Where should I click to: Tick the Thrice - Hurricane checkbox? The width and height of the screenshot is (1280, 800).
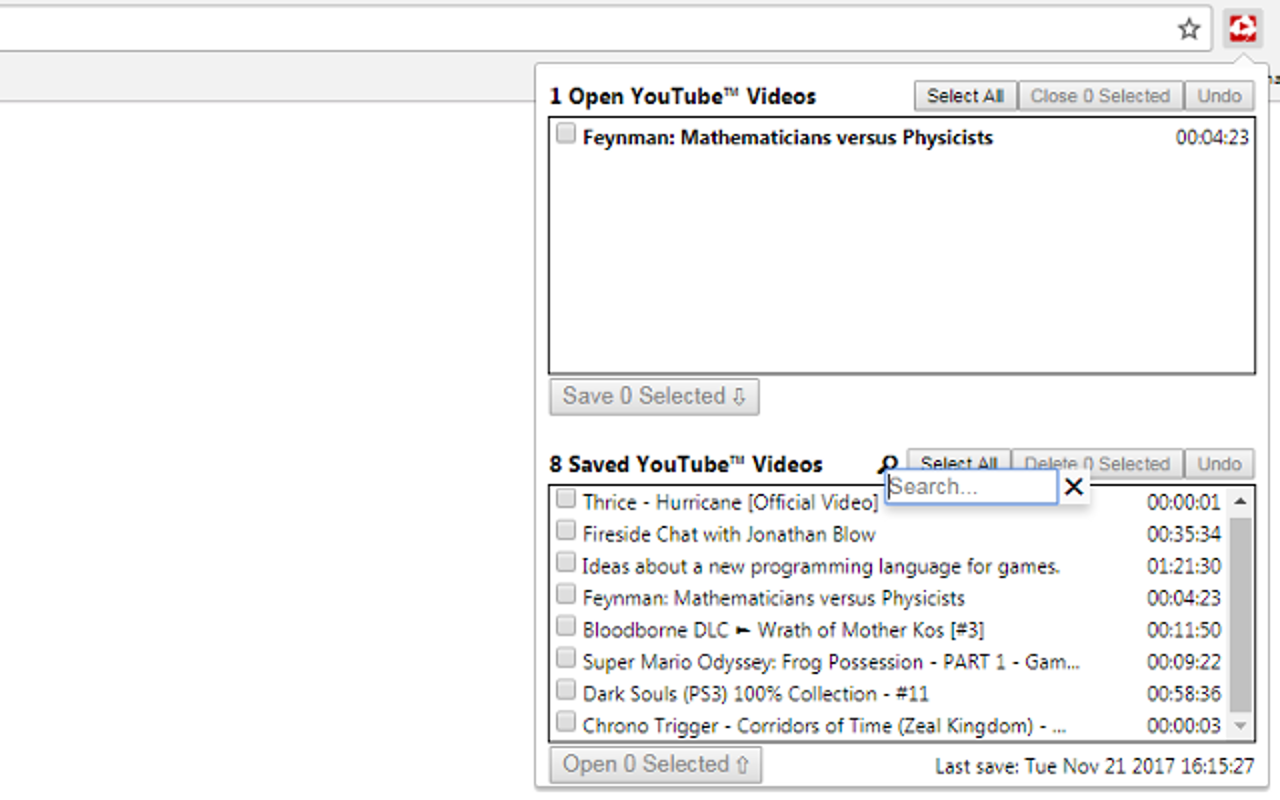(566, 499)
